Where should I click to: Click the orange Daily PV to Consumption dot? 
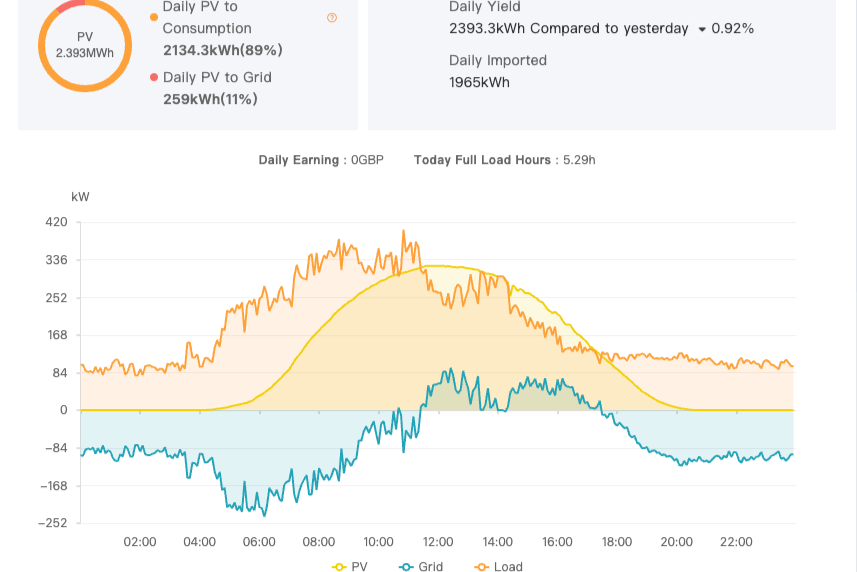coord(154,17)
